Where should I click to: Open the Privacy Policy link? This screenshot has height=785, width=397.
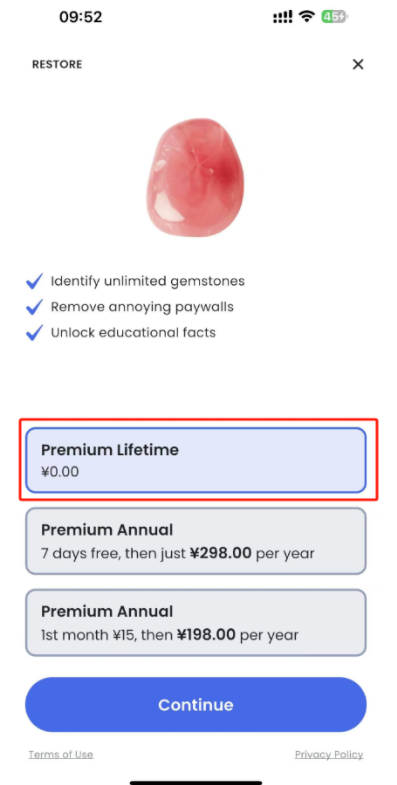coord(329,754)
